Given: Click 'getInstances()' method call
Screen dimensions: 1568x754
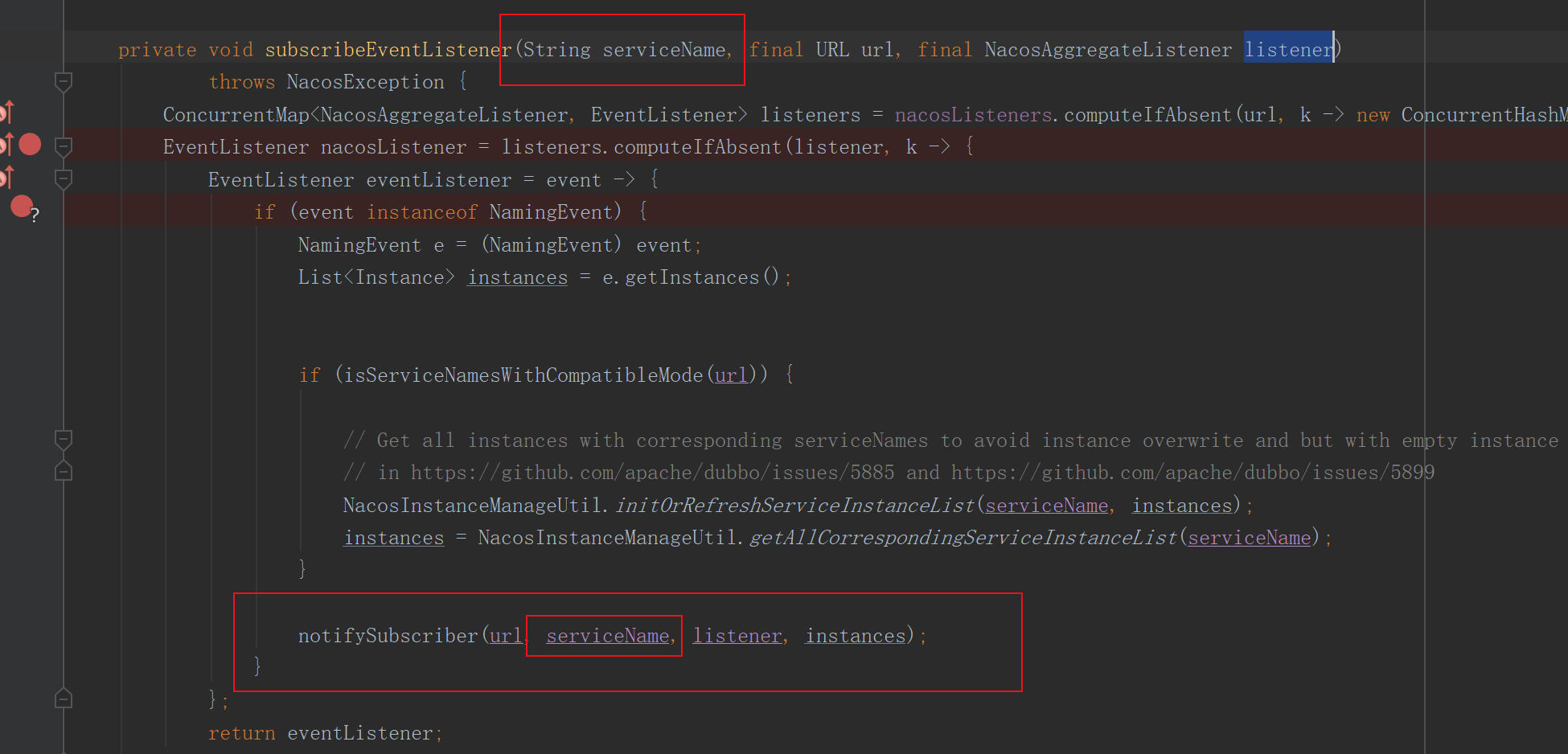Looking at the screenshot, I should 702,277.
